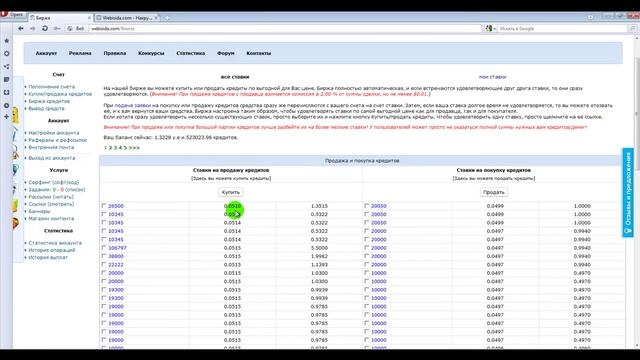The width and height of the screenshot is (640, 360).
Task: Open Рефералы и рефссылки link
Action: [x=58, y=140]
